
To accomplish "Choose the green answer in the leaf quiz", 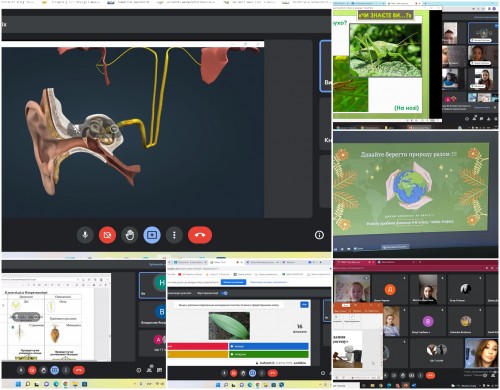I will (x=269, y=354).
